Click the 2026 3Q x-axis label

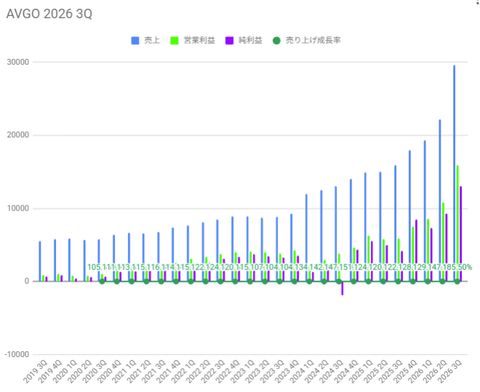[450, 371]
